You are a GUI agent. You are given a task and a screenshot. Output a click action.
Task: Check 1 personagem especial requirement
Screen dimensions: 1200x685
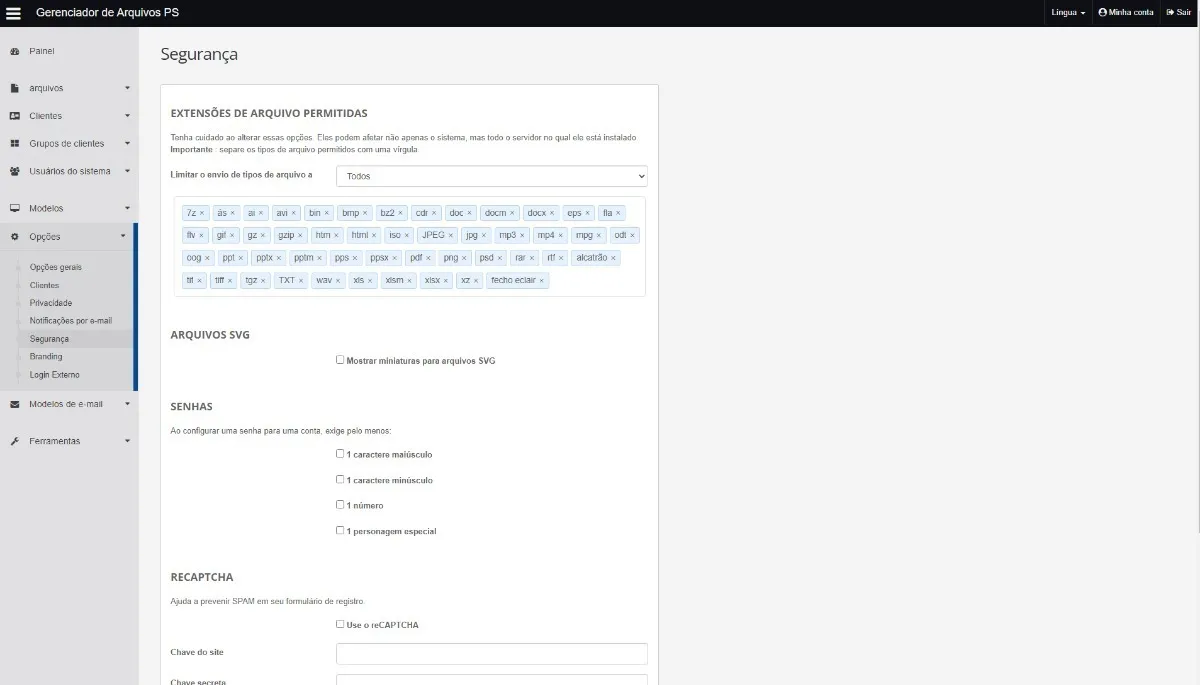(340, 530)
